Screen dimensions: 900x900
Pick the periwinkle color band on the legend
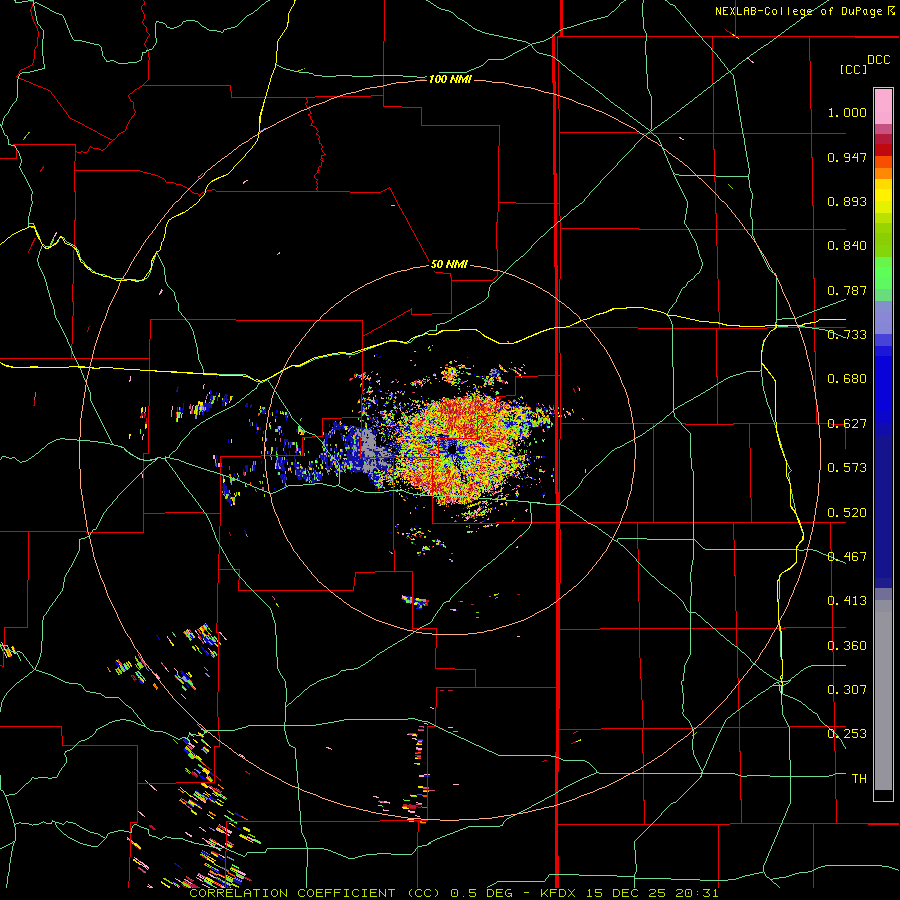click(x=883, y=317)
